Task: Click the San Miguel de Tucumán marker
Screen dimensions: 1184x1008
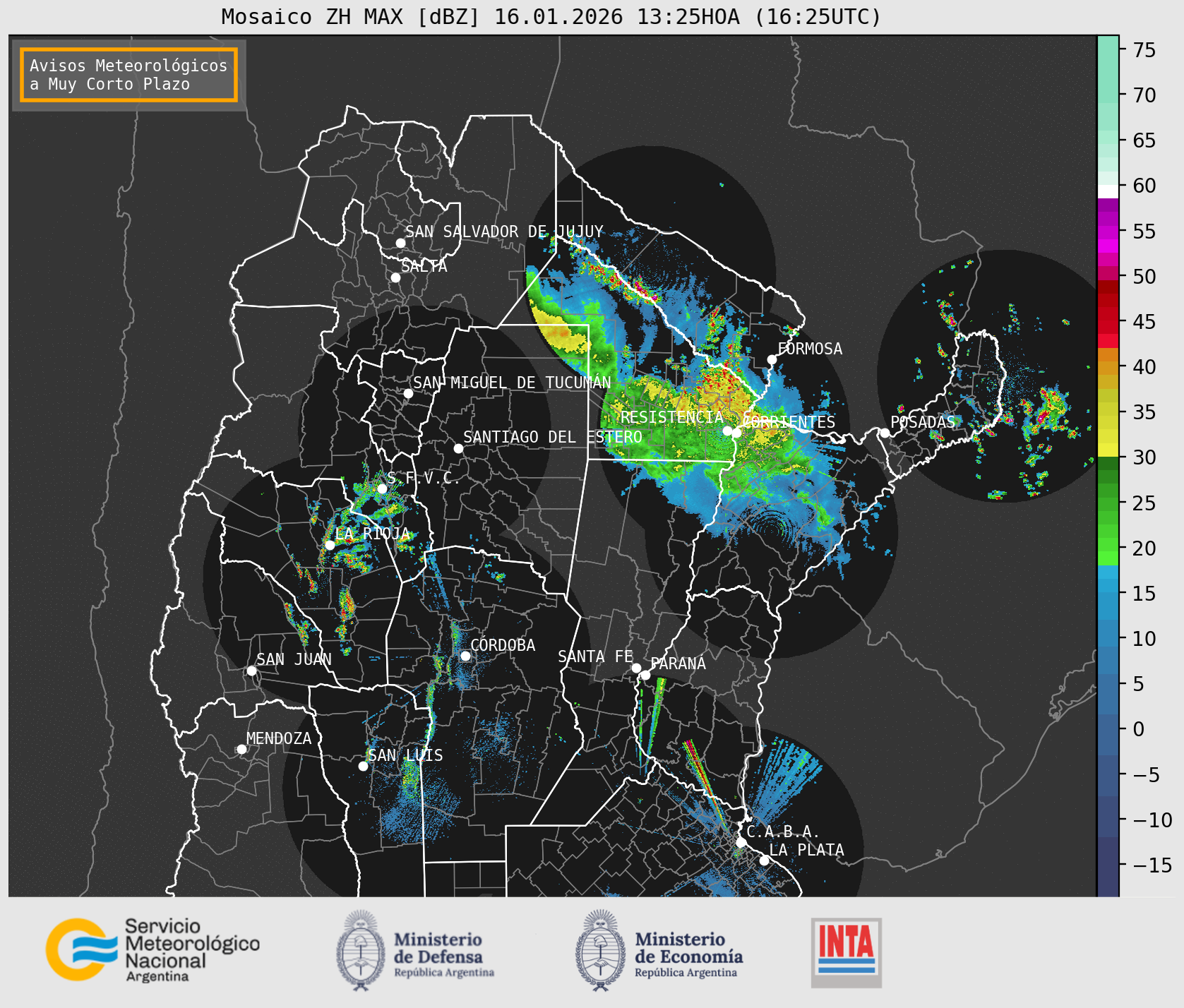Action: point(408,393)
